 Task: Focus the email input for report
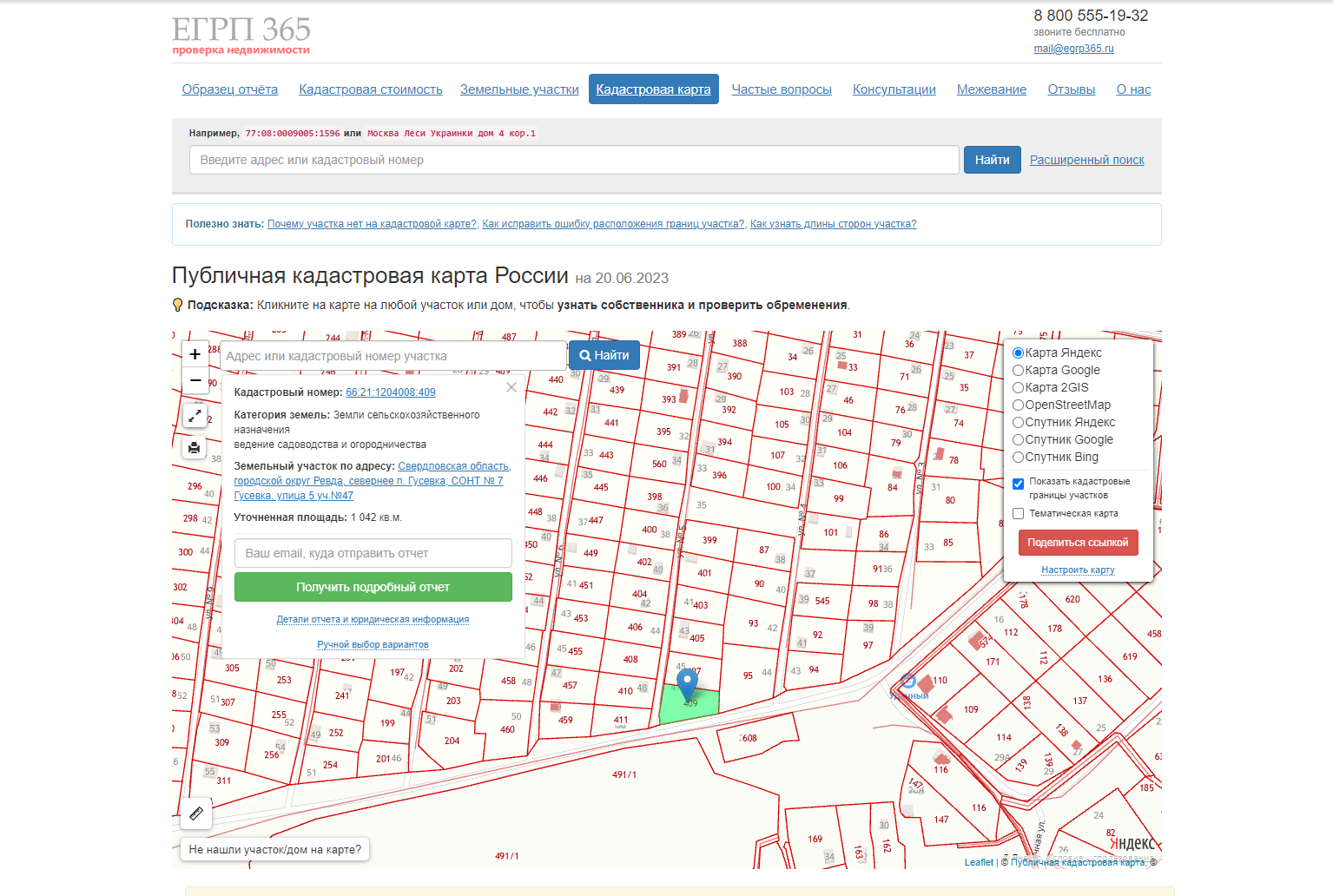[373, 553]
